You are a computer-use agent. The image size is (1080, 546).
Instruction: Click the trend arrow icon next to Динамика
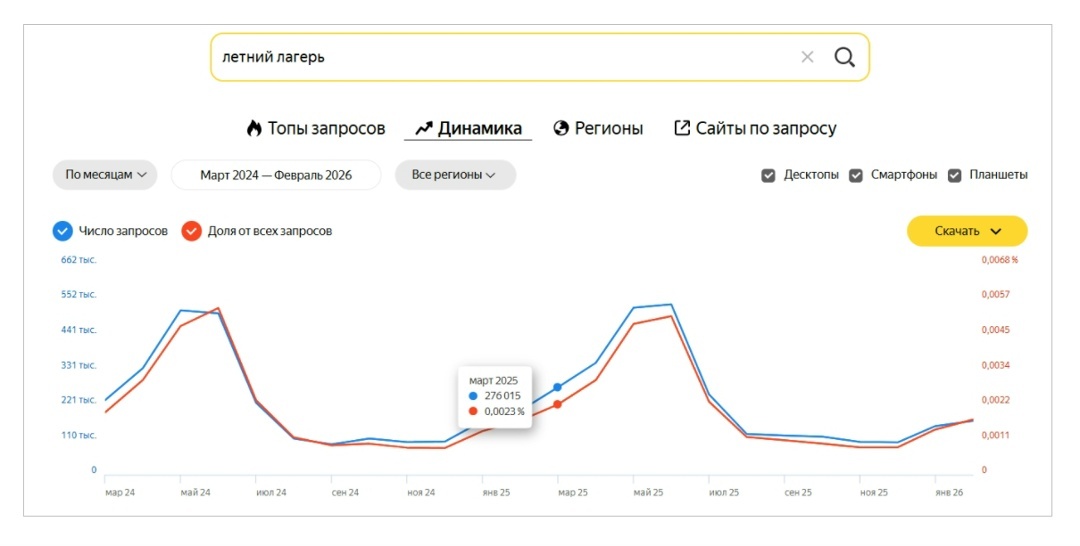423,129
